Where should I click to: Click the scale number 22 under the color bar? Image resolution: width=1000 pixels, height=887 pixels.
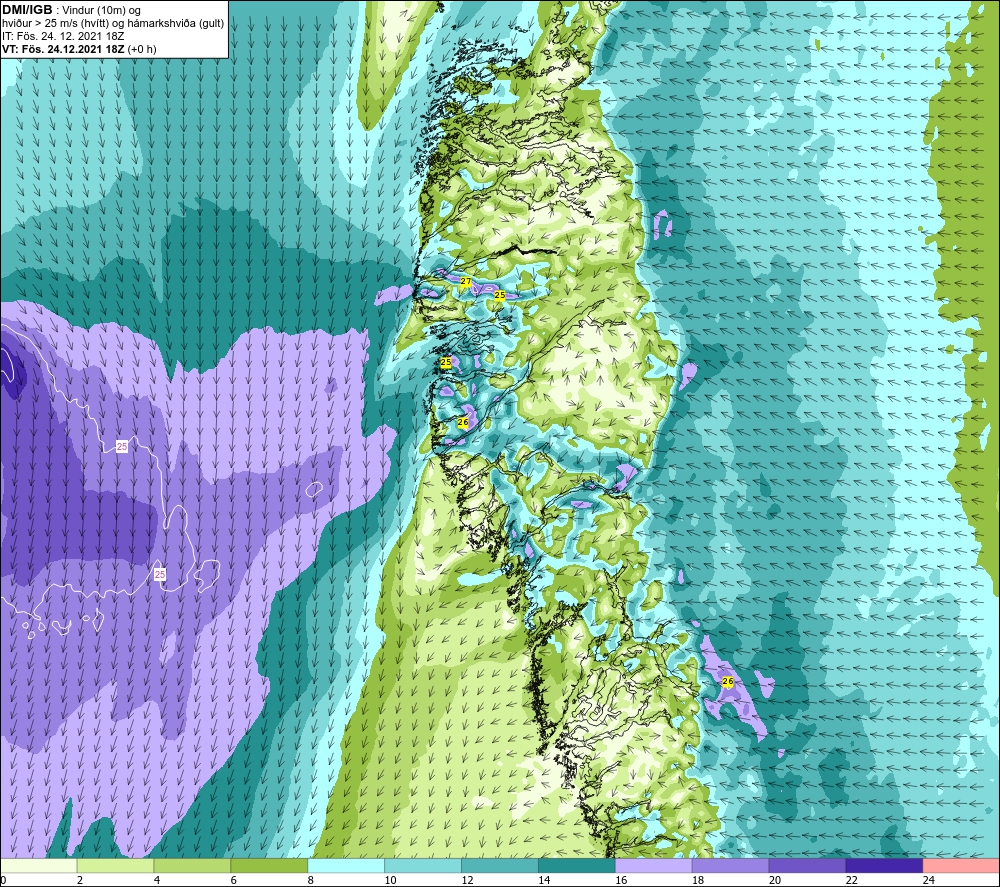click(x=851, y=880)
